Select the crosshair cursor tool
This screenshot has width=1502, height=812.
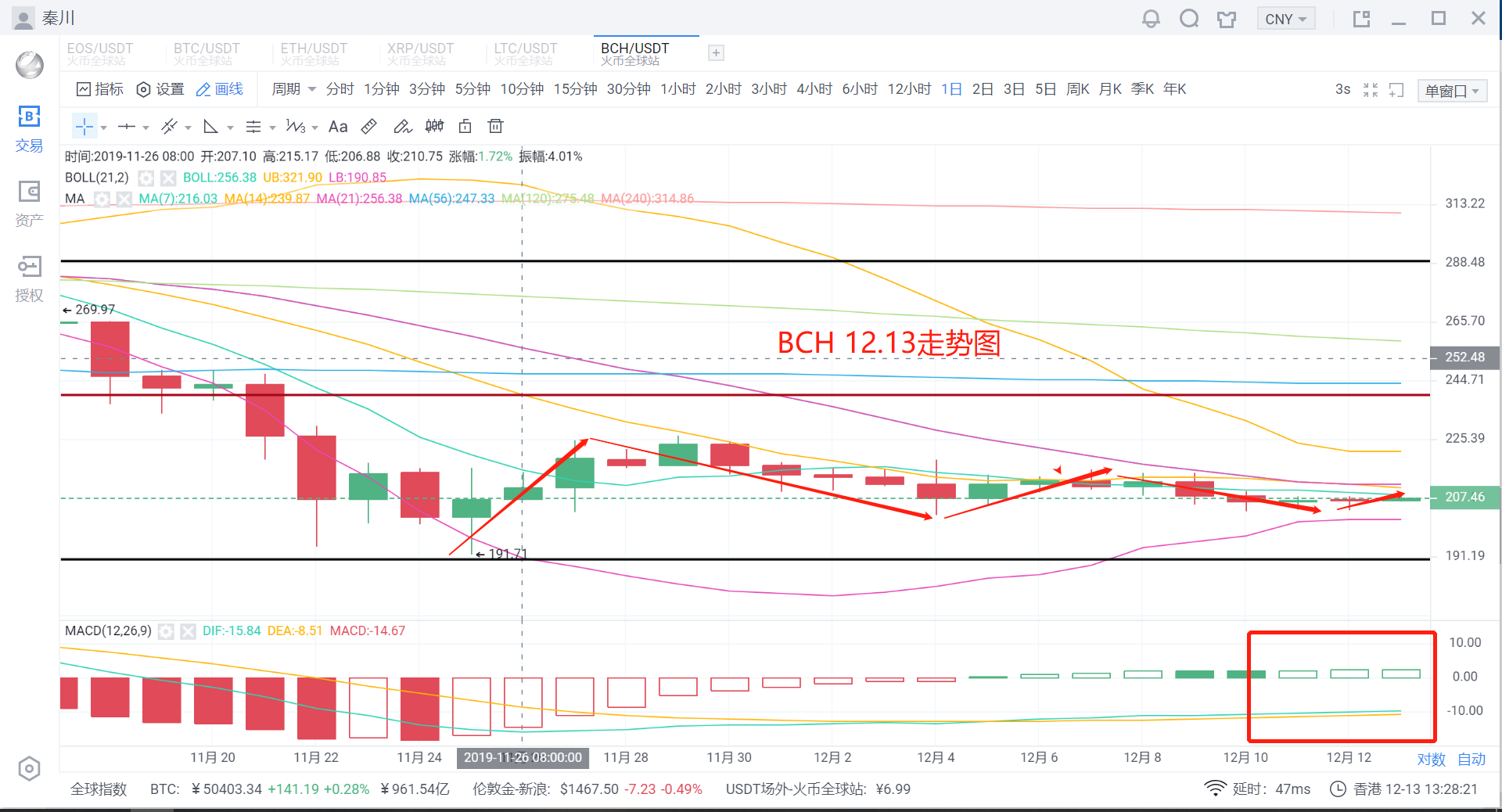[84, 126]
